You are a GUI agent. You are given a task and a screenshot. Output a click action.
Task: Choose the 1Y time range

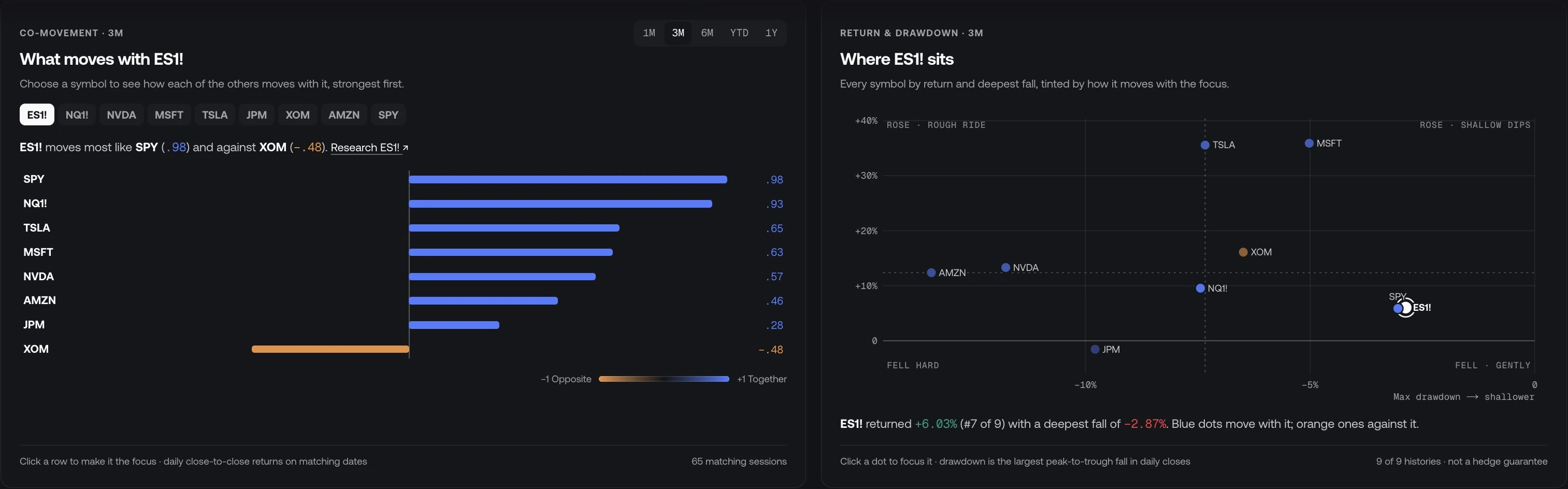pos(771,33)
